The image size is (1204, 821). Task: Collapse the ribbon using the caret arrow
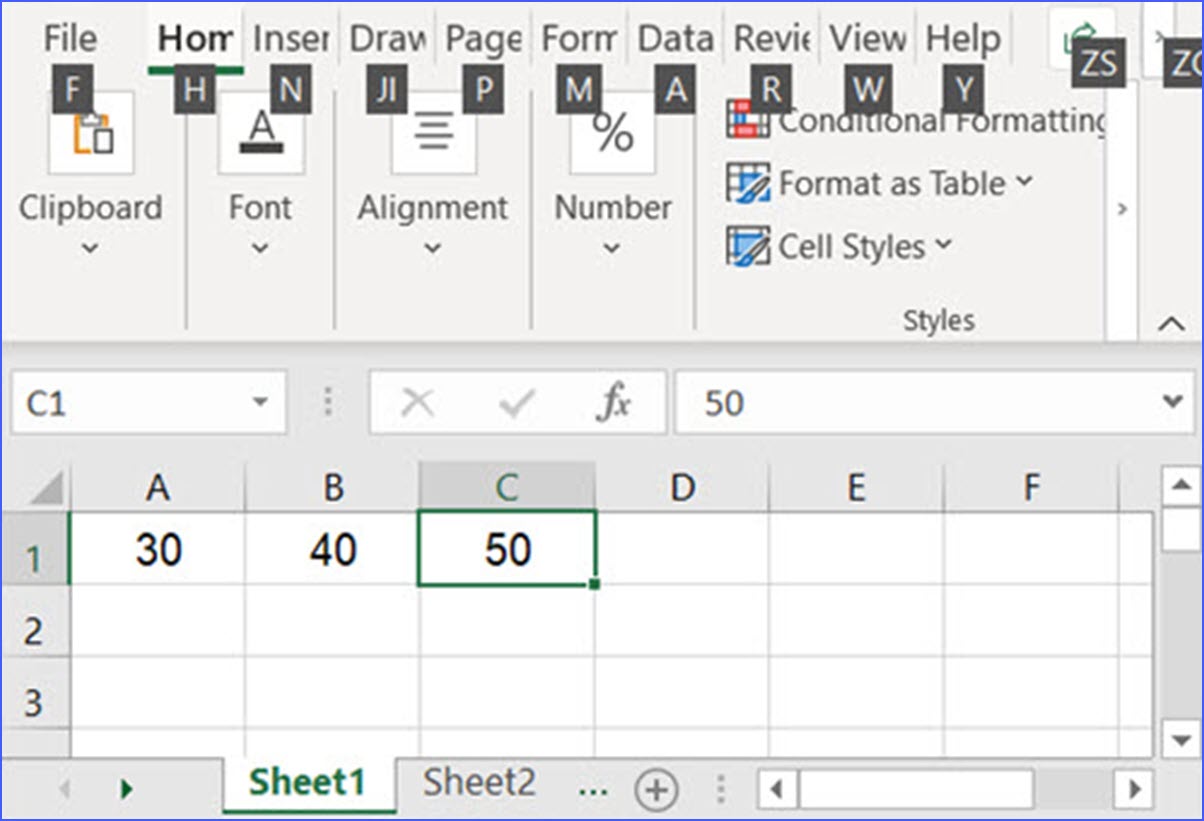1170,323
